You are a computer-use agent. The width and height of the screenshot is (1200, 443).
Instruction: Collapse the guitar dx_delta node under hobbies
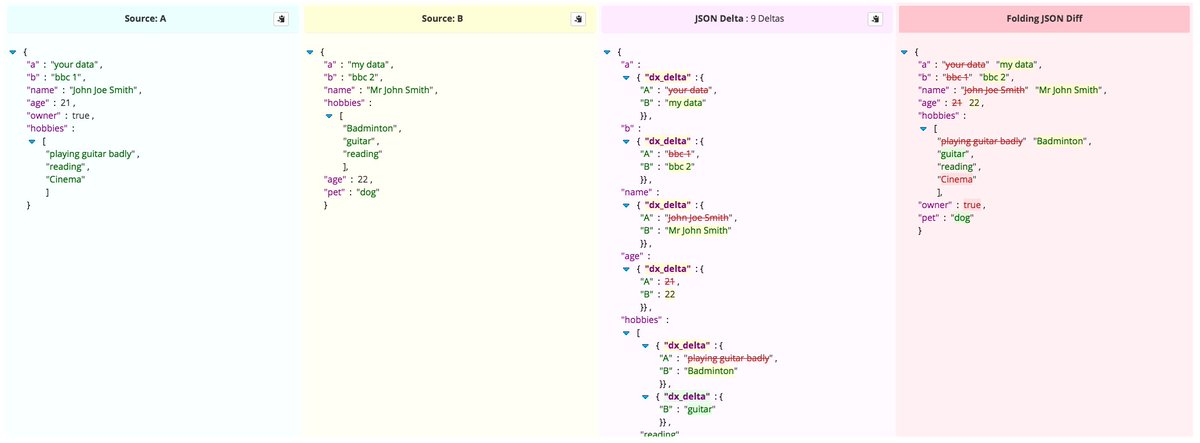pos(645,397)
